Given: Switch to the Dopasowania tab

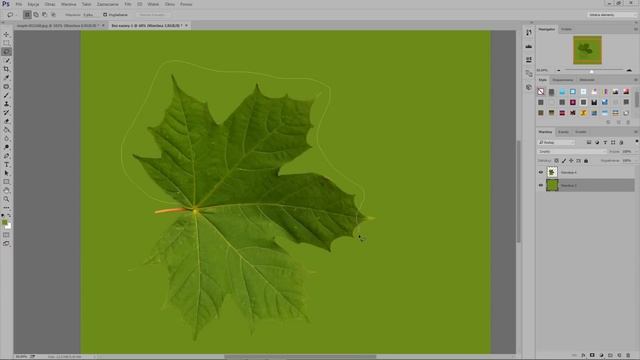Looking at the screenshot, I should (563, 80).
